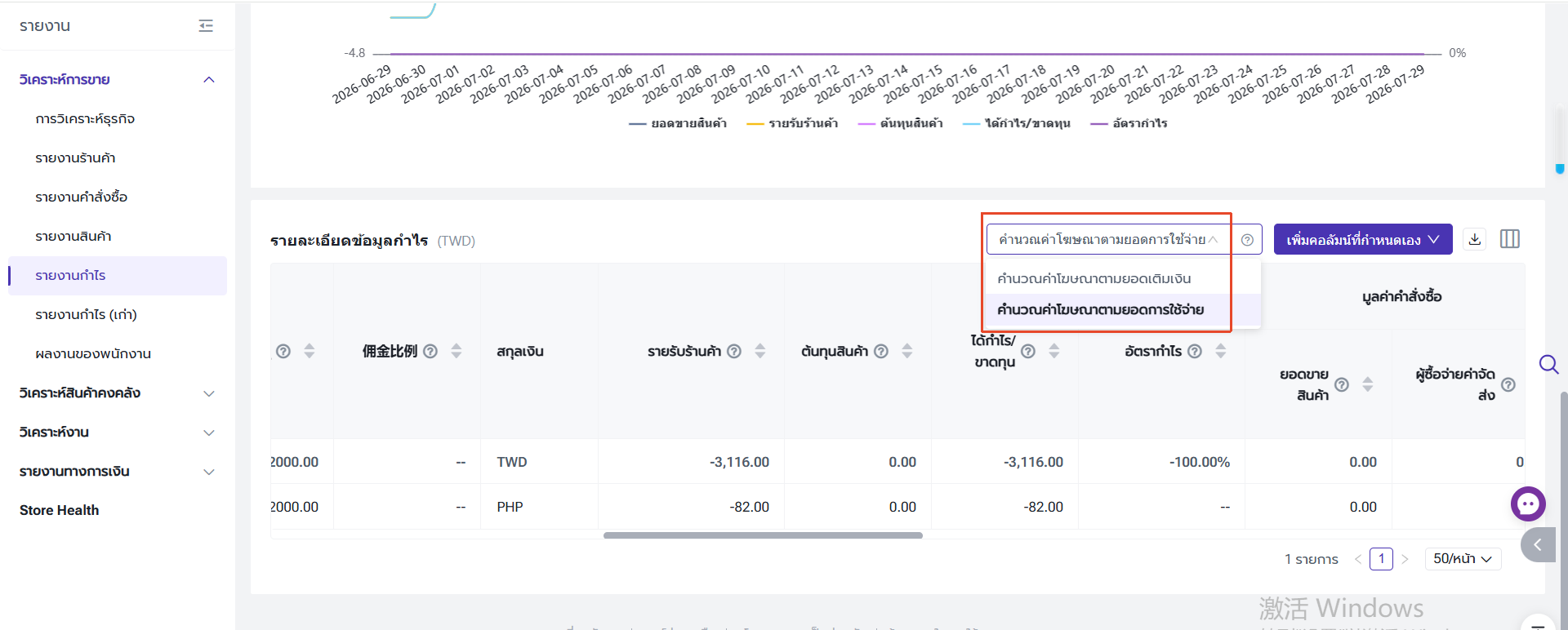1568x630 pixels.
Task: Show help for ผู้ซื้อจ่ายค่าจัดส่ง column
Action: pyautogui.click(x=1508, y=384)
